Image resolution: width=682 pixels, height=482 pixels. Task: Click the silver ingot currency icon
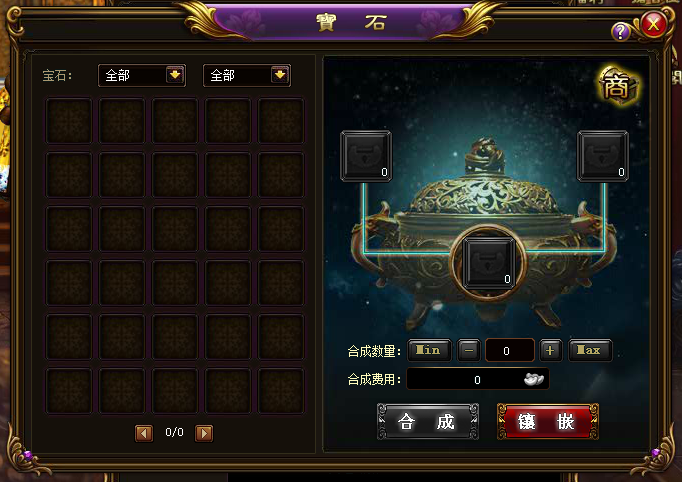coord(534,379)
